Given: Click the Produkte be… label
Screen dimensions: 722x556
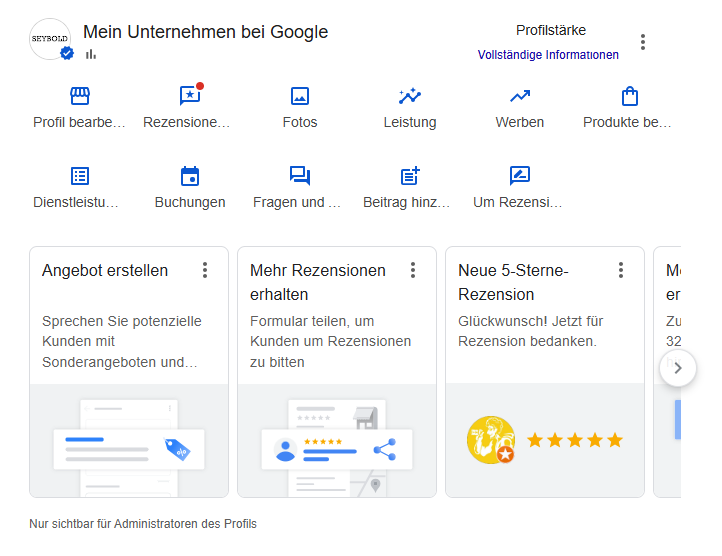Looking at the screenshot, I should coord(627,123).
